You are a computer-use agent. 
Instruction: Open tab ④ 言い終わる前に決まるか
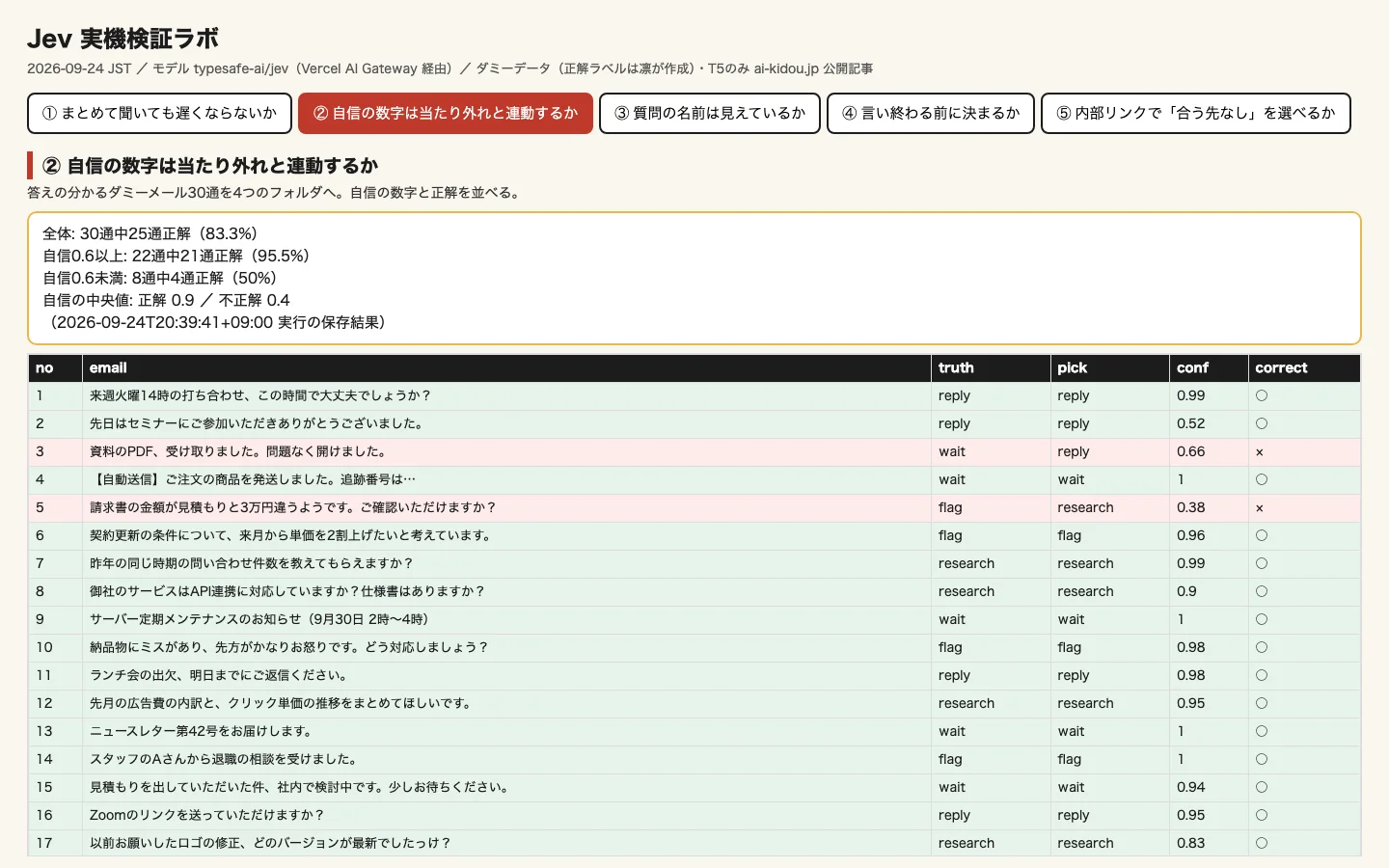click(x=931, y=113)
